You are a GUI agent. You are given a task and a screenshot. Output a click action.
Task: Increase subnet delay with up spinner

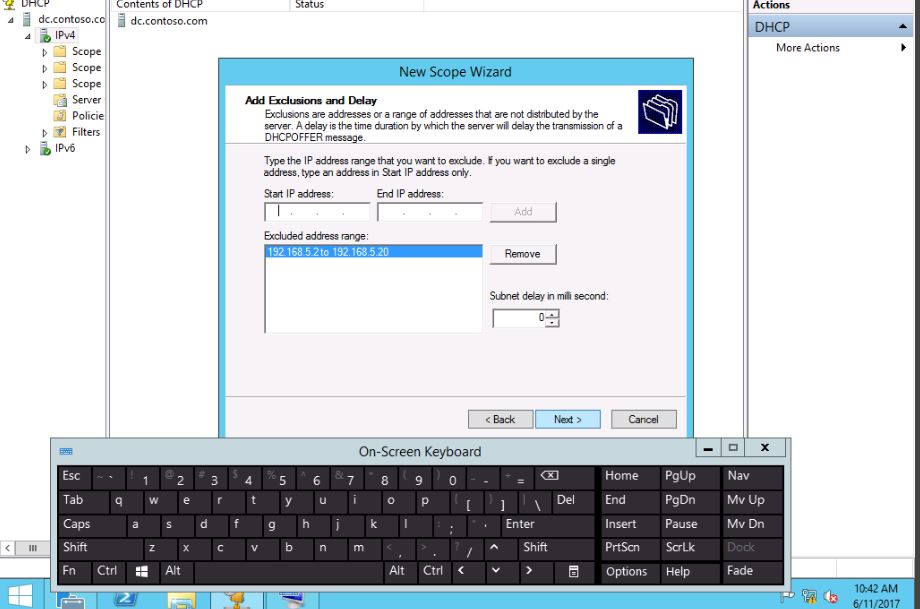pyautogui.click(x=552, y=314)
